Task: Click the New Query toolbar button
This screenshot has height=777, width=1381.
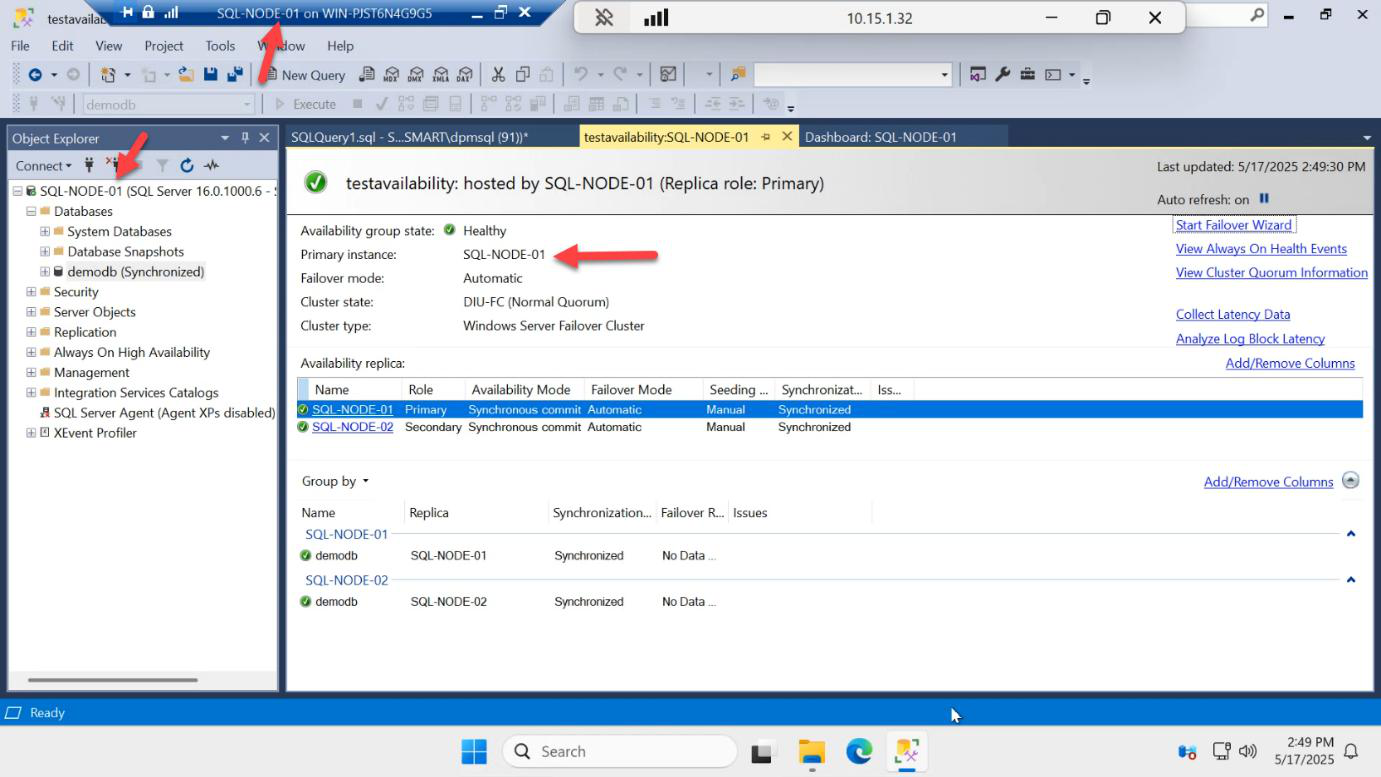Action: coord(305,75)
